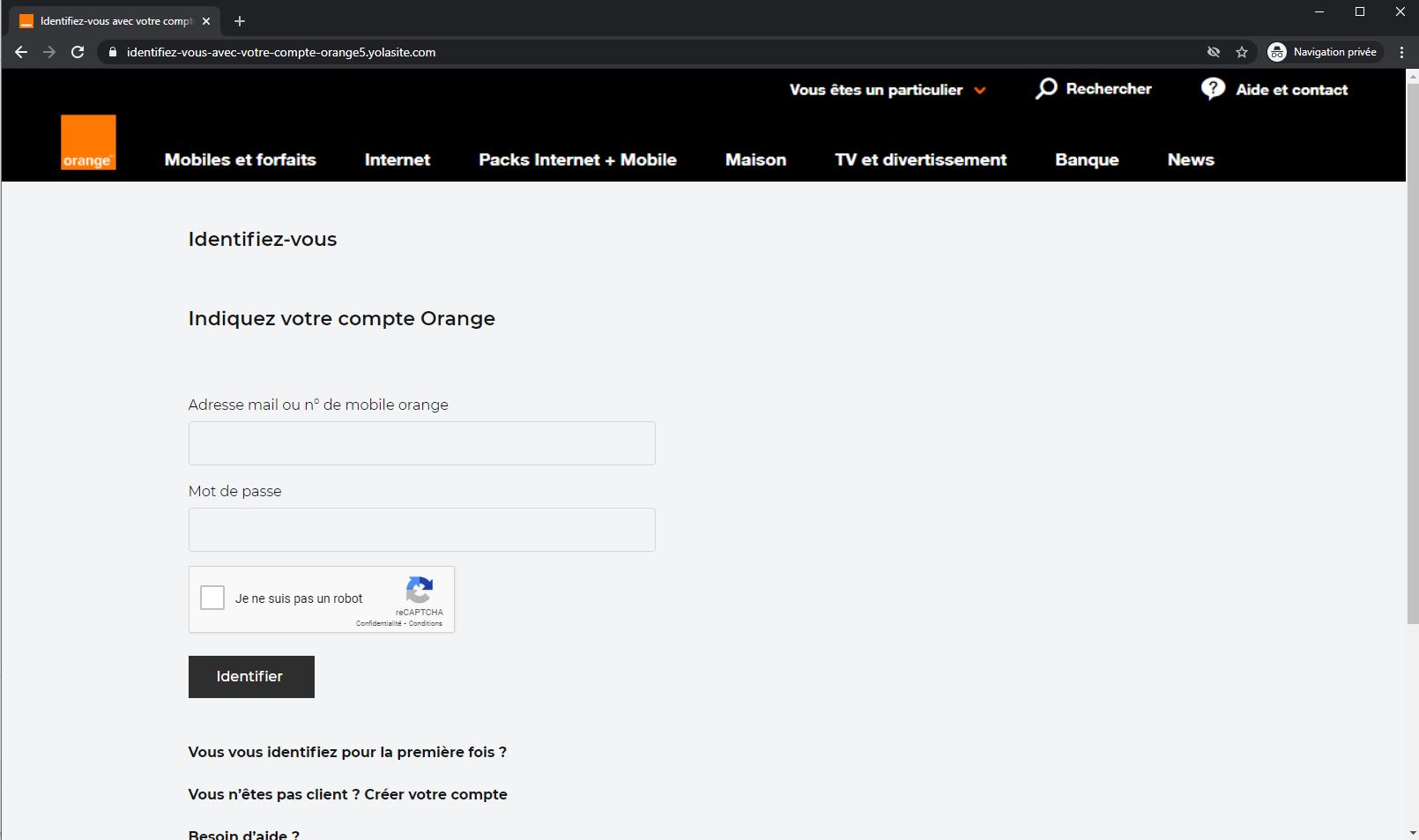
Task: Maximize the browser window
Action: point(1360,11)
